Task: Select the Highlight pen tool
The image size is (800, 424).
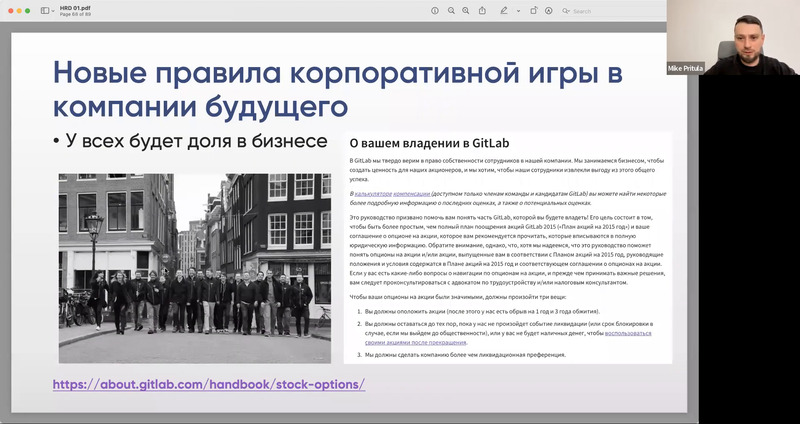Action: coord(504,10)
